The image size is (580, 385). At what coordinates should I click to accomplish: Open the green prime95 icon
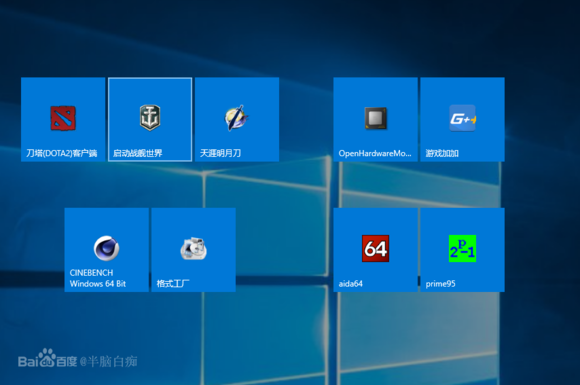[462, 249]
